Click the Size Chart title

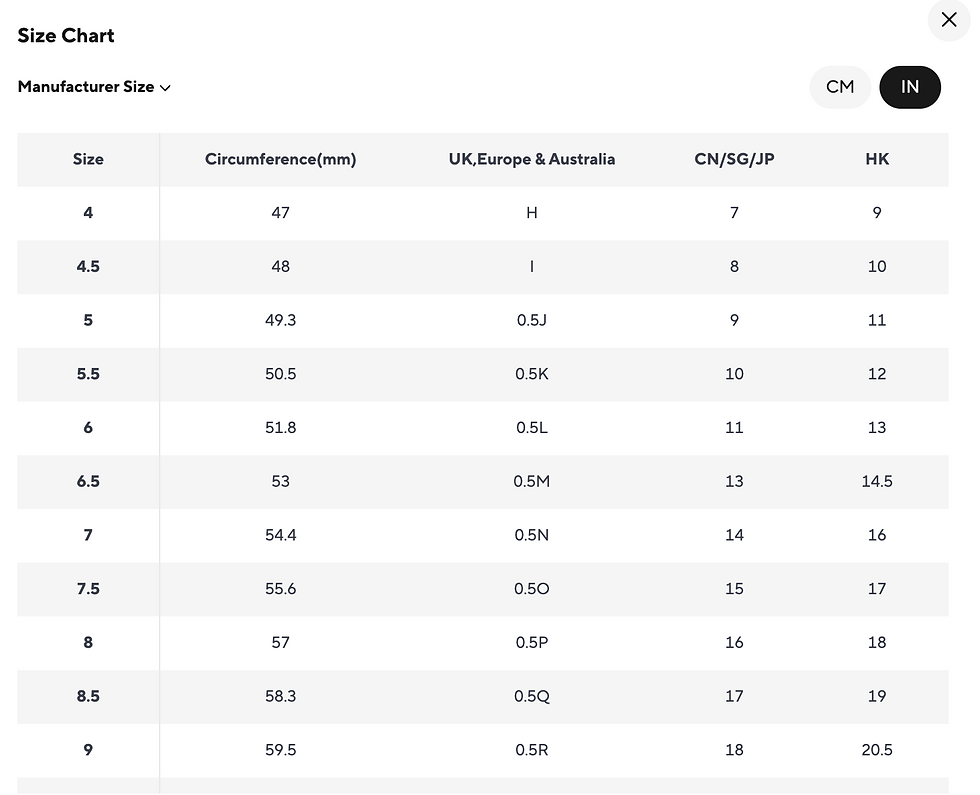(x=66, y=36)
